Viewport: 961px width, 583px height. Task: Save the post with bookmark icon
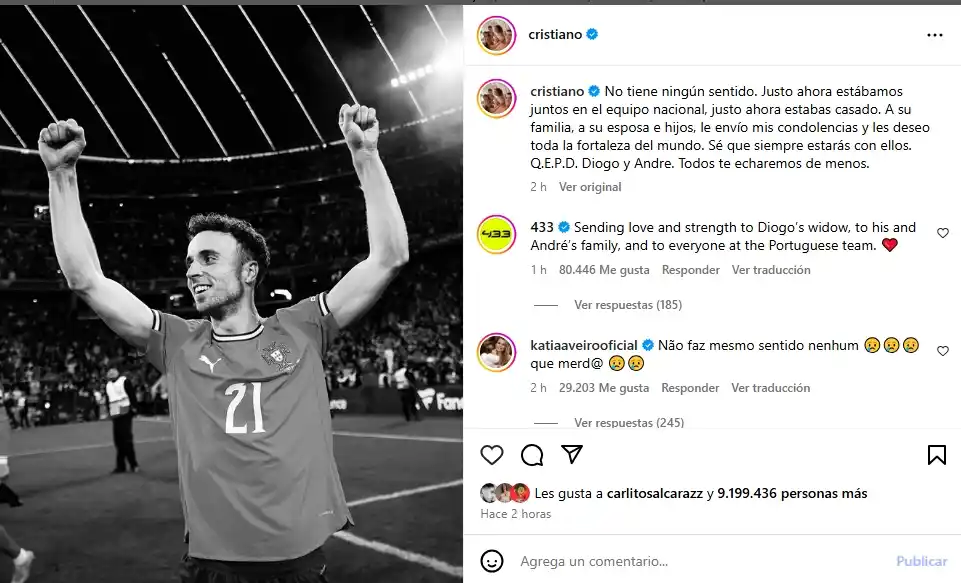[x=936, y=455]
